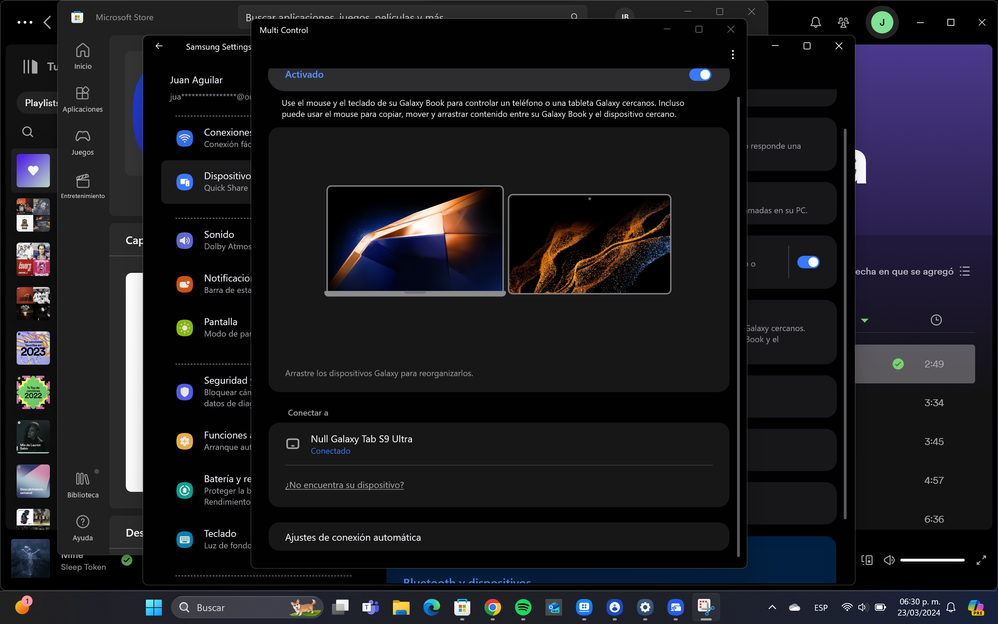
Task: Mute the Spotify volume
Action: [889, 560]
